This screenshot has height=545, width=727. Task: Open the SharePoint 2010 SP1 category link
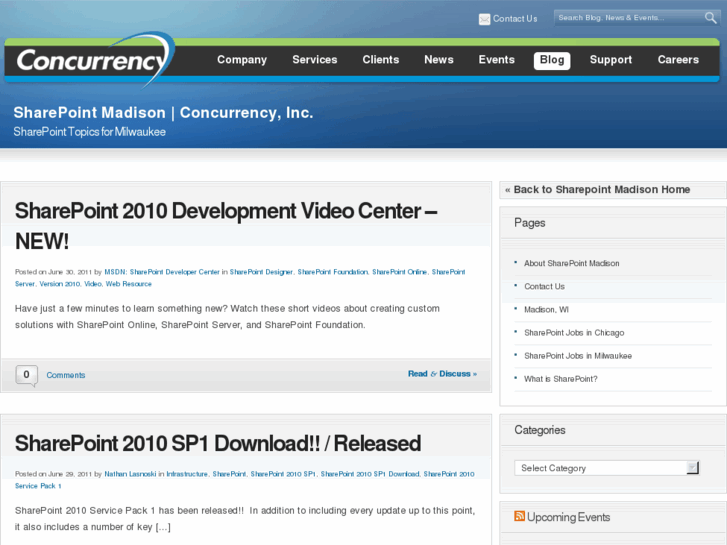tap(283, 474)
